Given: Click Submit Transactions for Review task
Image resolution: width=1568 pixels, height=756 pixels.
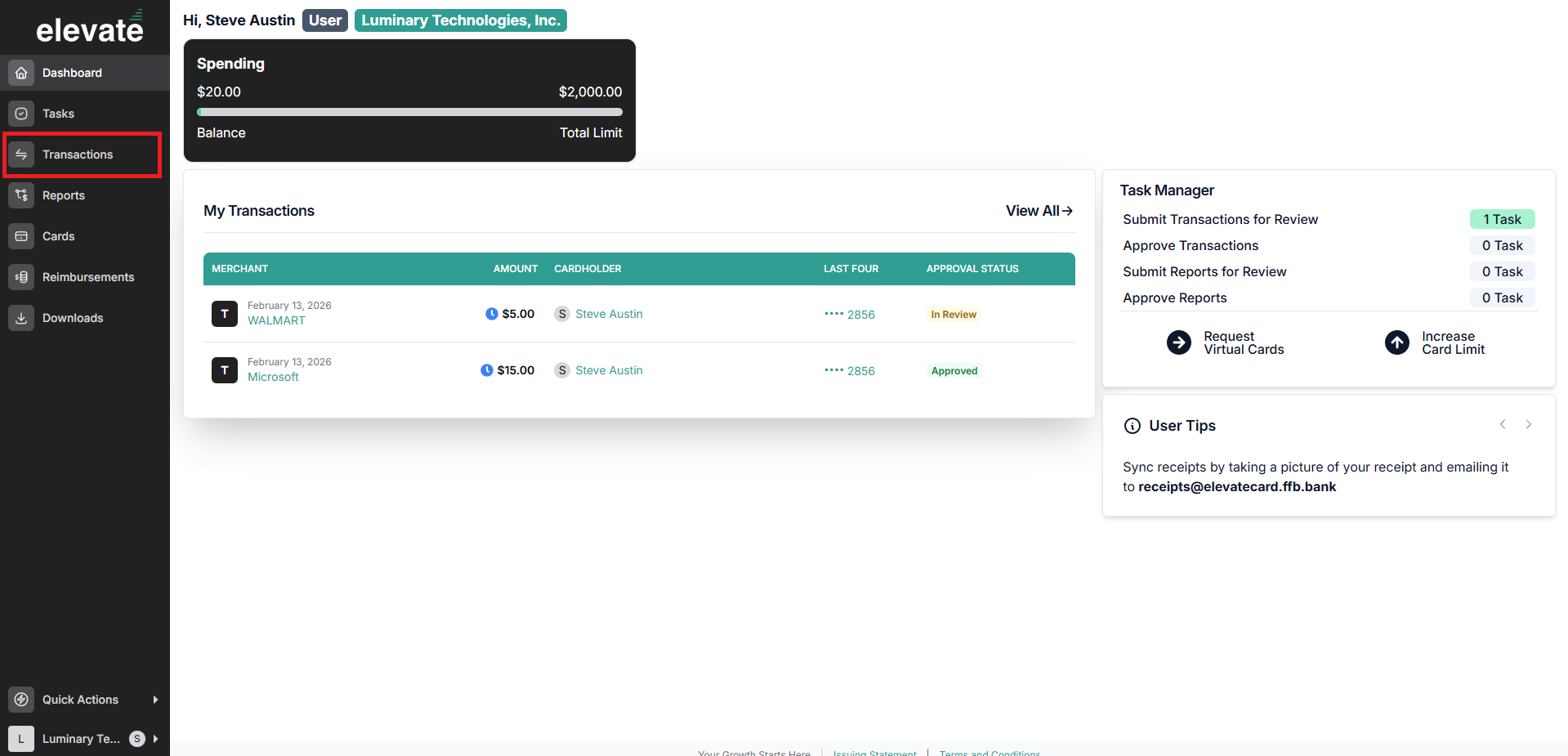Looking at the screenshot, I should [1220, 219].
